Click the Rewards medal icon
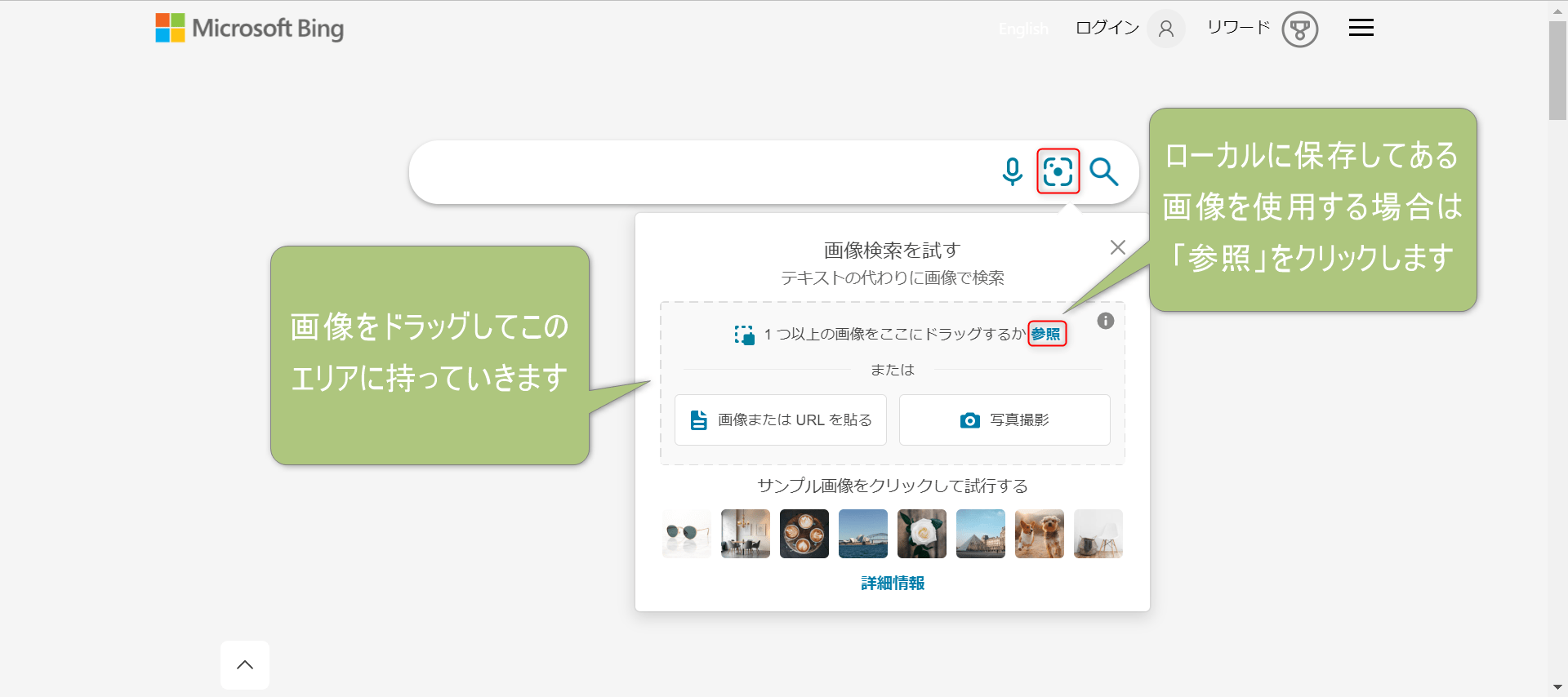The image size is (1568, 697). 1300,29
